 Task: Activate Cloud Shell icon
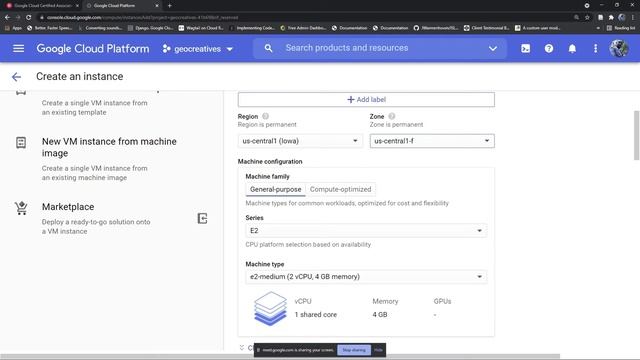(526, 49)
